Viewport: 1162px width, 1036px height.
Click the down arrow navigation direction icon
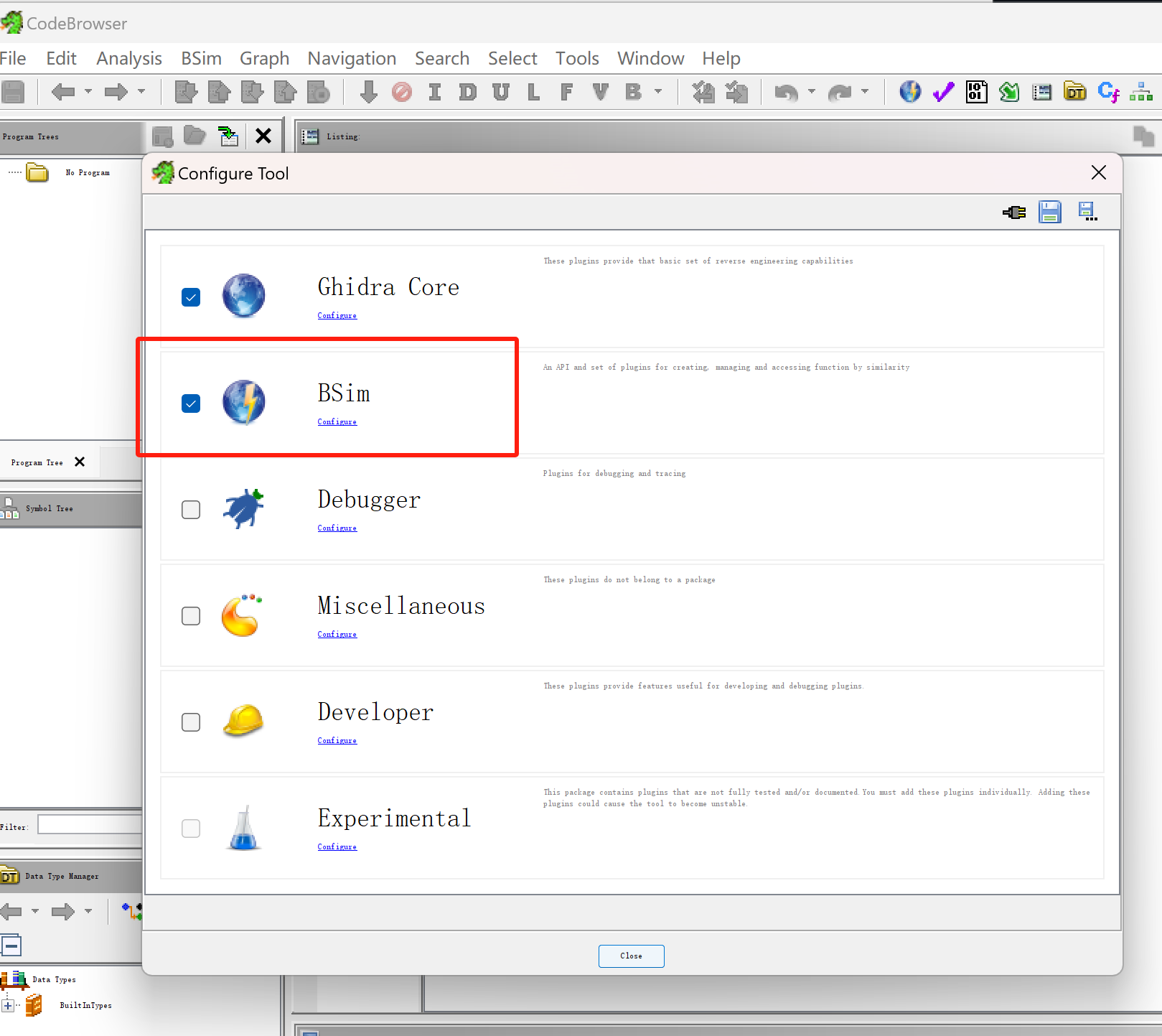(369, 92)
